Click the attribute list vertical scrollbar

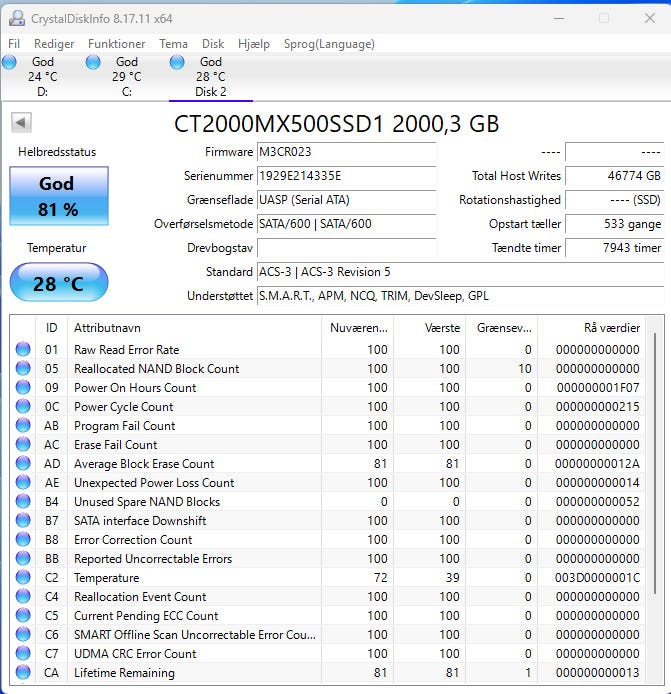[x=656, y=500]
